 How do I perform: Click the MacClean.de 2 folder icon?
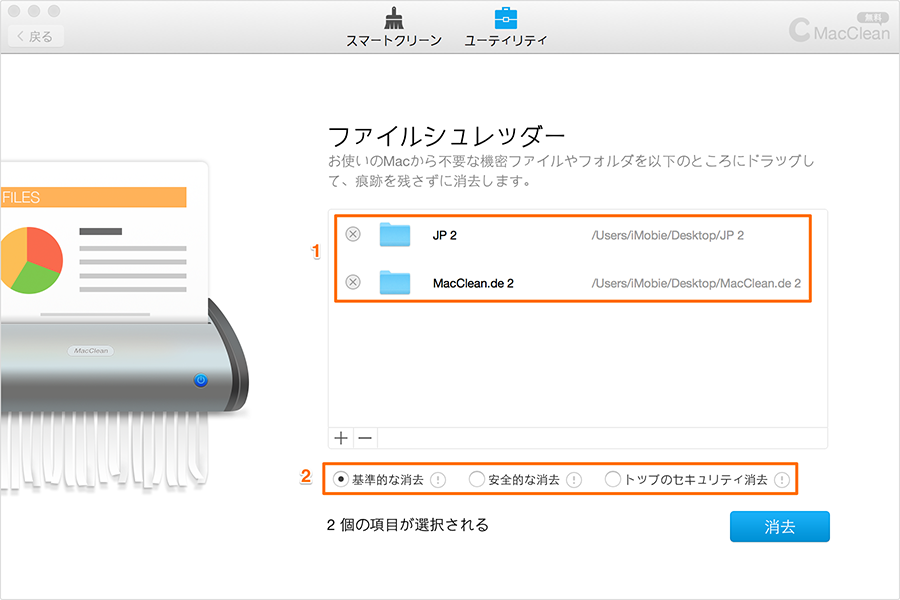click(395, 282)
